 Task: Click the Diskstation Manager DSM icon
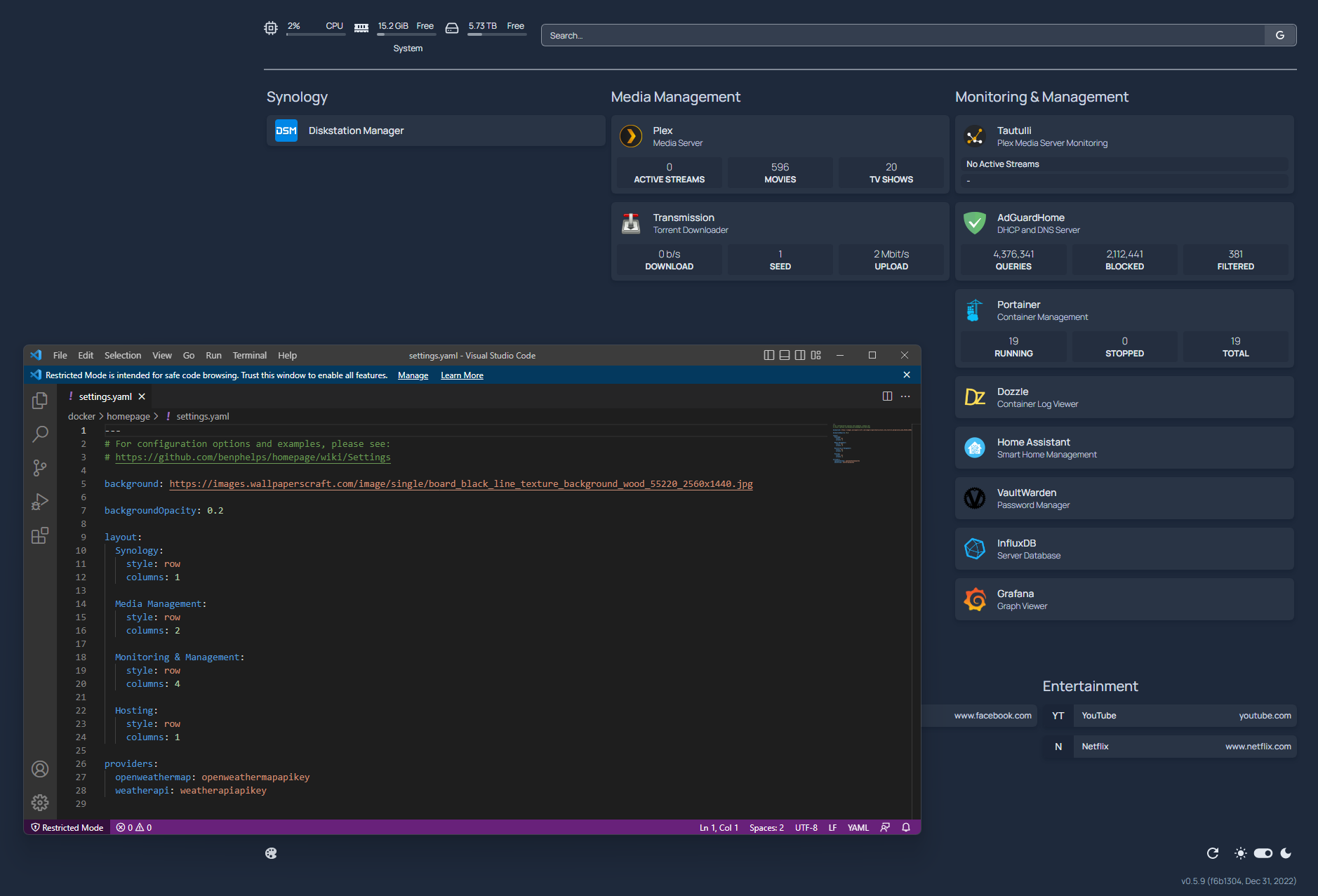coord(286,130)
